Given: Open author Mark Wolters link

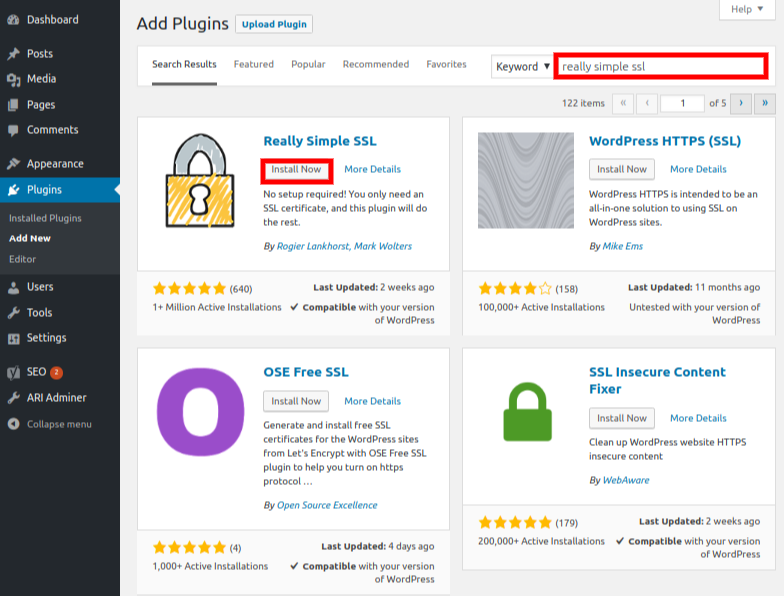Looking at the screenshot, I should point(383,246).
